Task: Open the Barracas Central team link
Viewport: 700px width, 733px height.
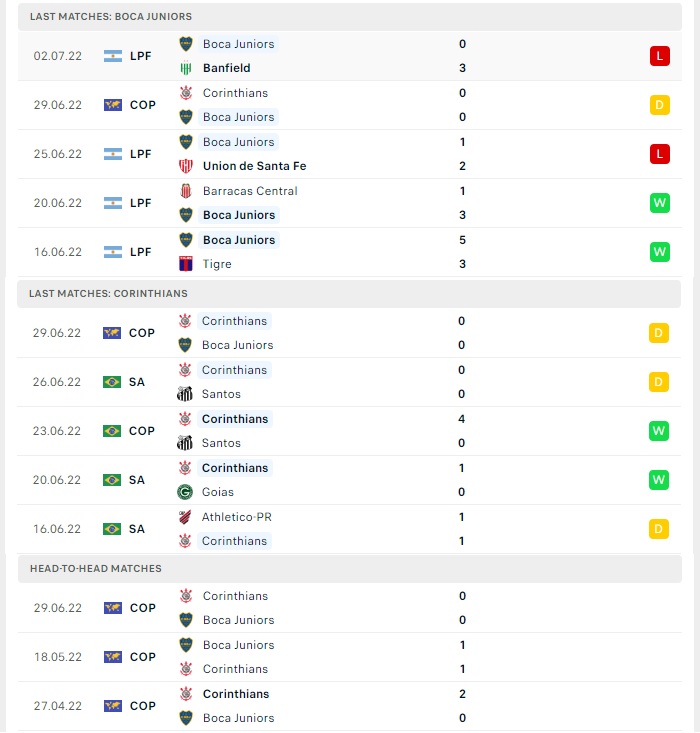Action: tap(250, 191)
